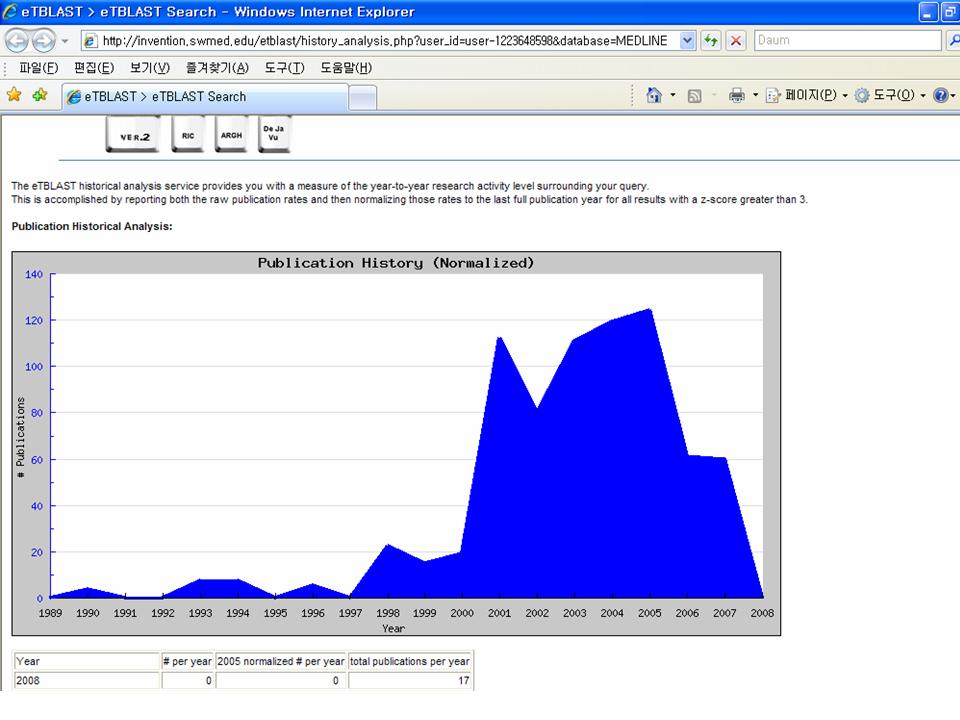Screen dimensions: 960x720
Task: Open the 페이지(P) toolbar menu
Action: click(807, 95)
